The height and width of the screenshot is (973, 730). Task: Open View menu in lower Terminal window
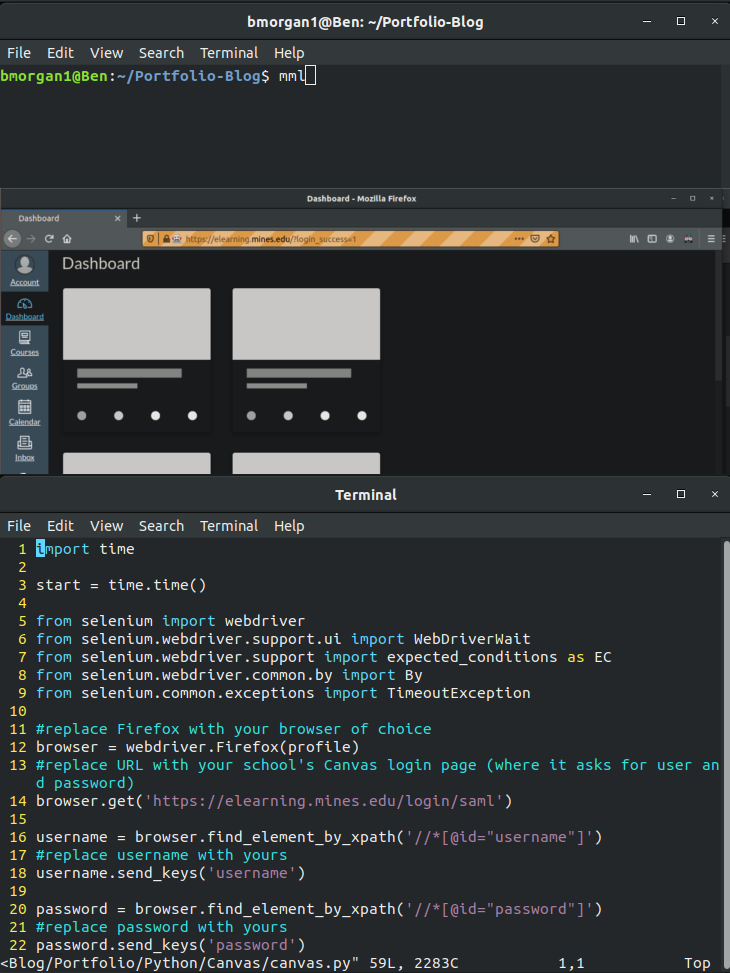106,526
